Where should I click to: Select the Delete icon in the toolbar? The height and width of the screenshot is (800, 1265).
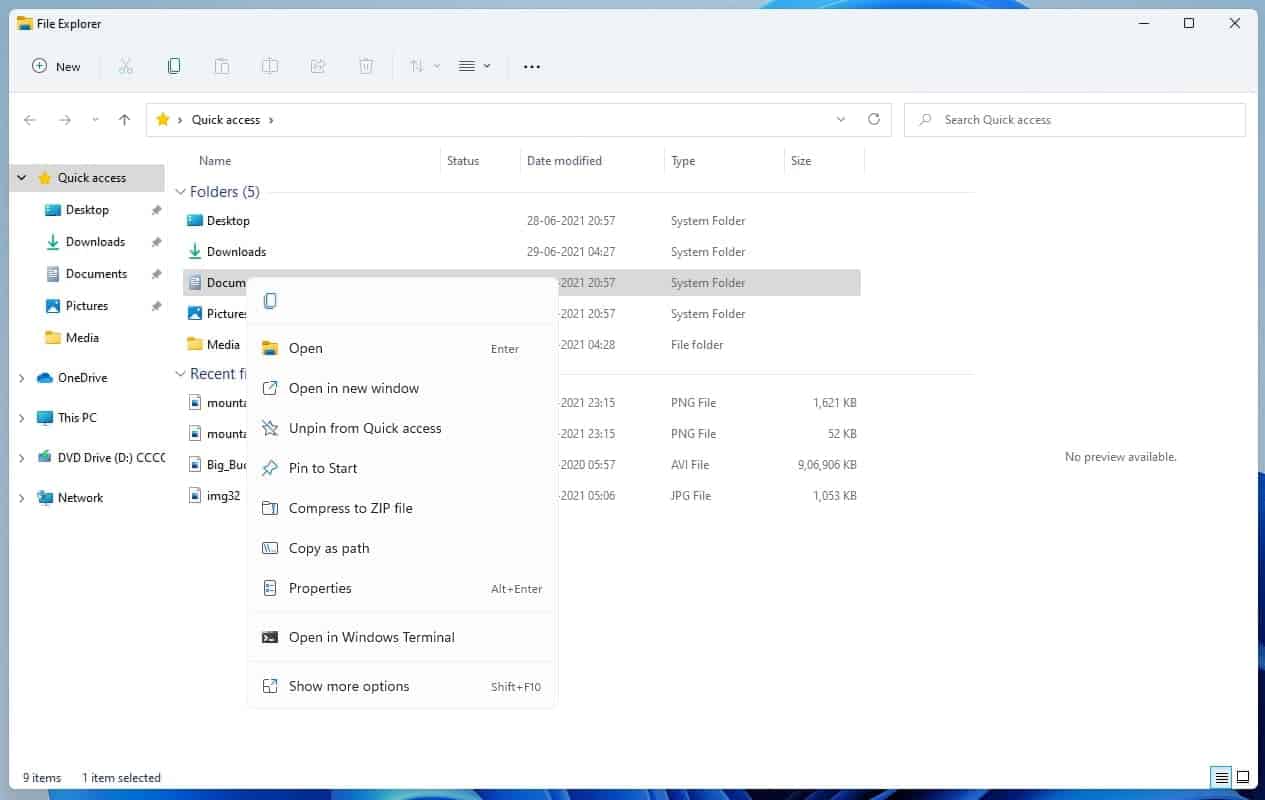click(x=366, y=66)
